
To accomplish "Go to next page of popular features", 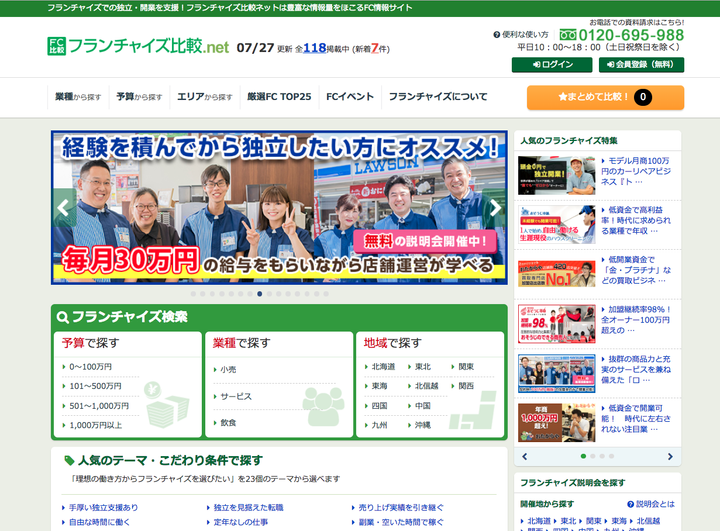I will (670, 457).
